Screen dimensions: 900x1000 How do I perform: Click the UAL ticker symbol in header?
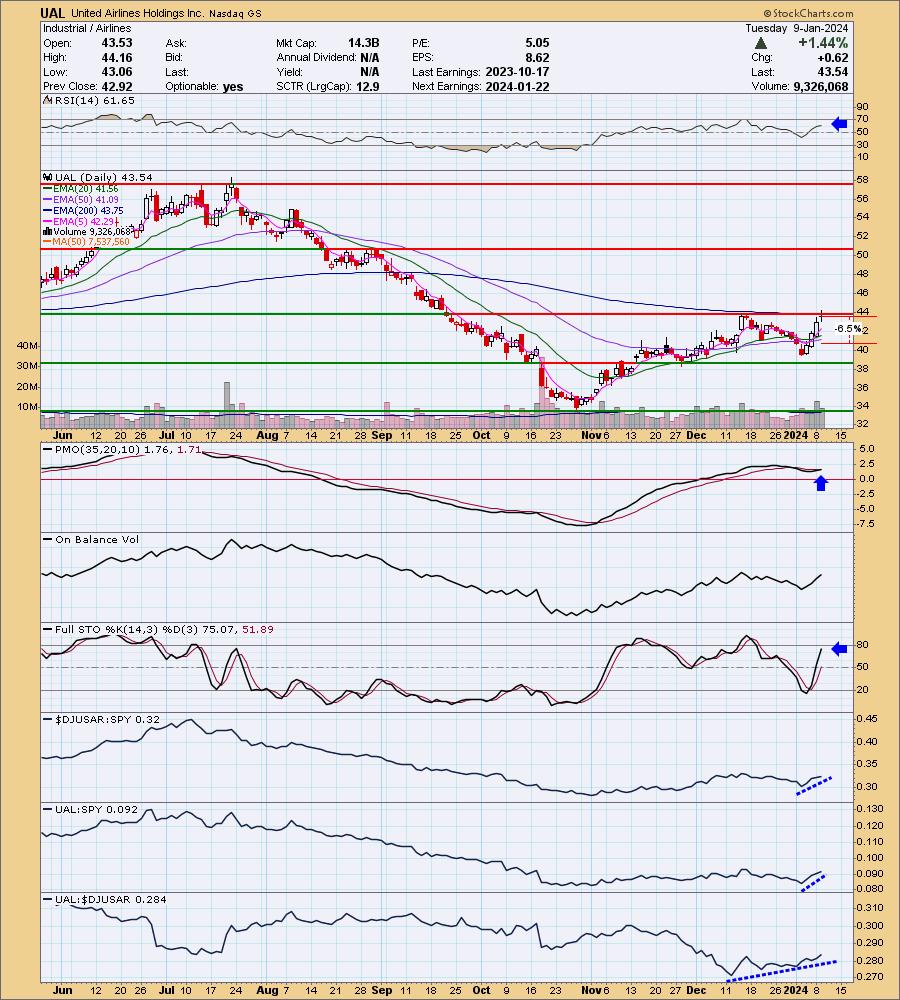coord(52,13)
